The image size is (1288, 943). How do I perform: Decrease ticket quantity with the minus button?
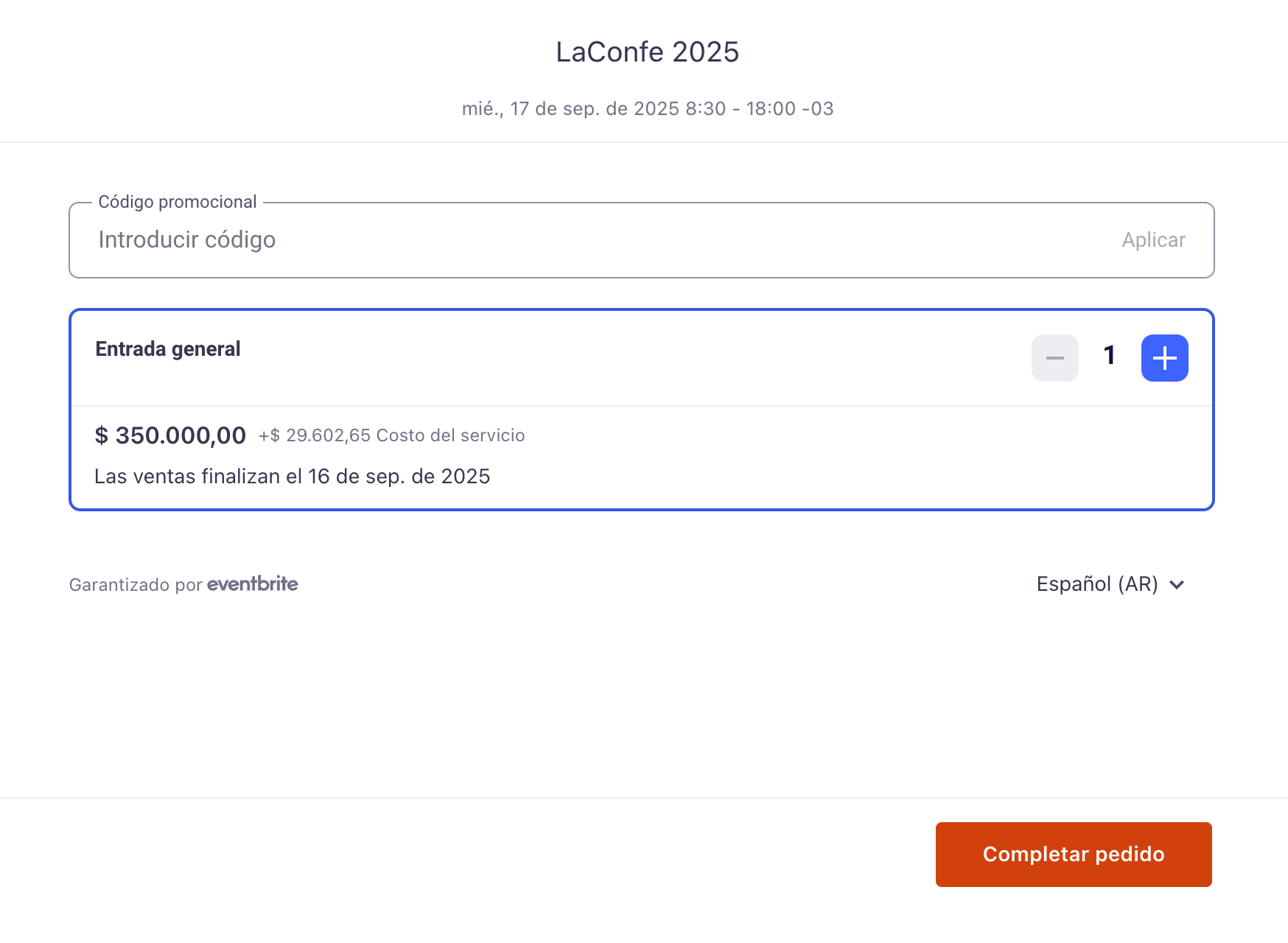coord(1054,358)
